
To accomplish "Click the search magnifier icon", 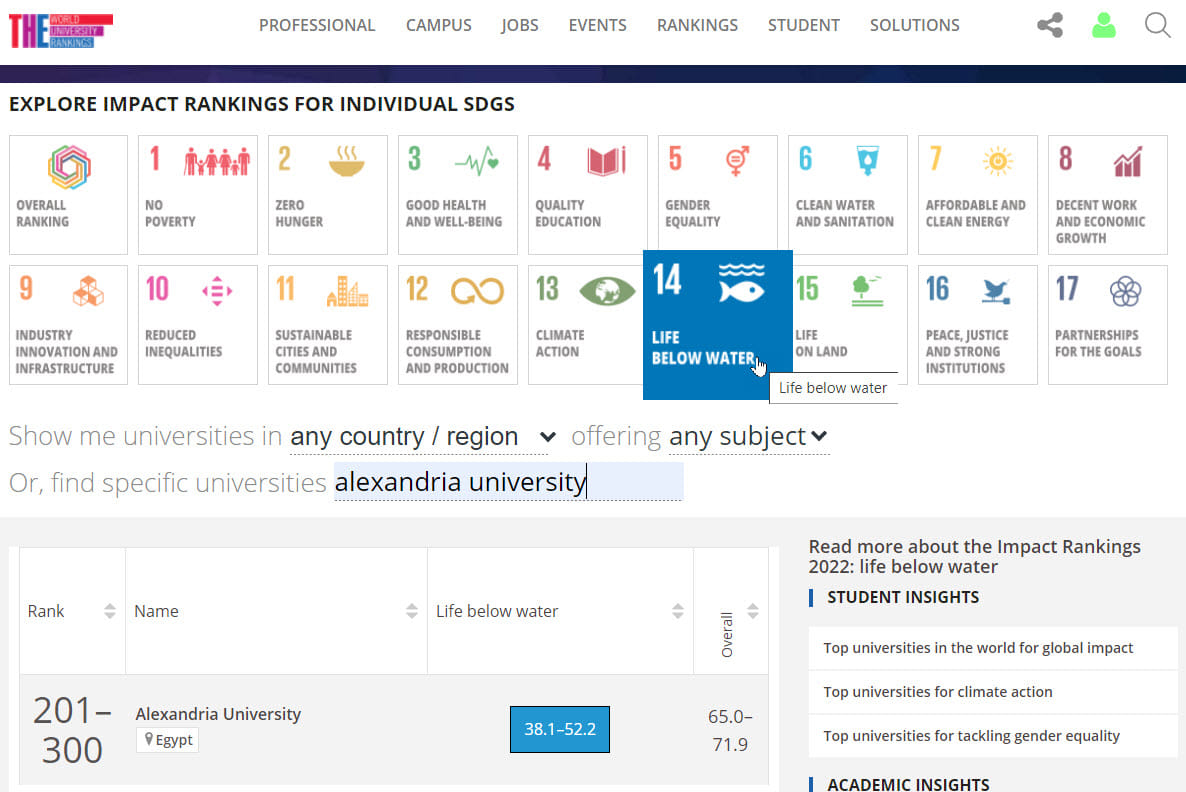I will 1157,25.
